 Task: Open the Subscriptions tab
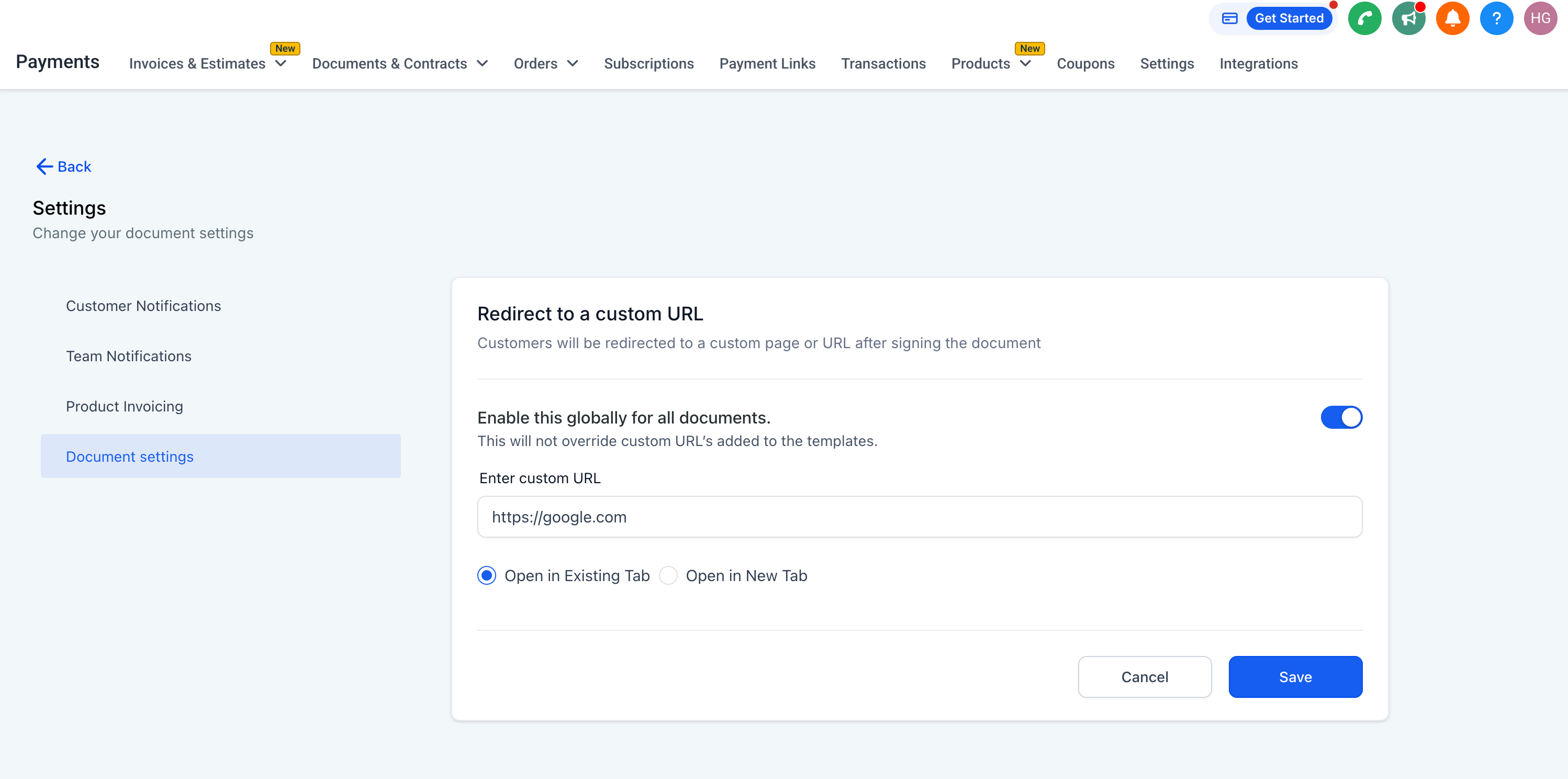coord(648,63)
